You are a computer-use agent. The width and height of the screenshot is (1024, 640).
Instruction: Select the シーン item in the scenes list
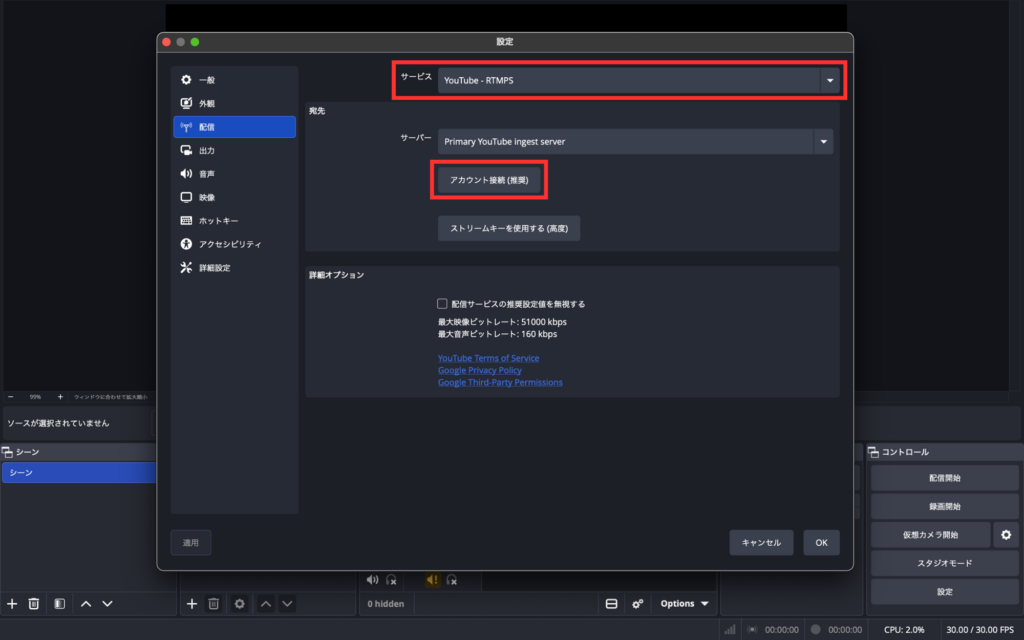tap(78, 473)
